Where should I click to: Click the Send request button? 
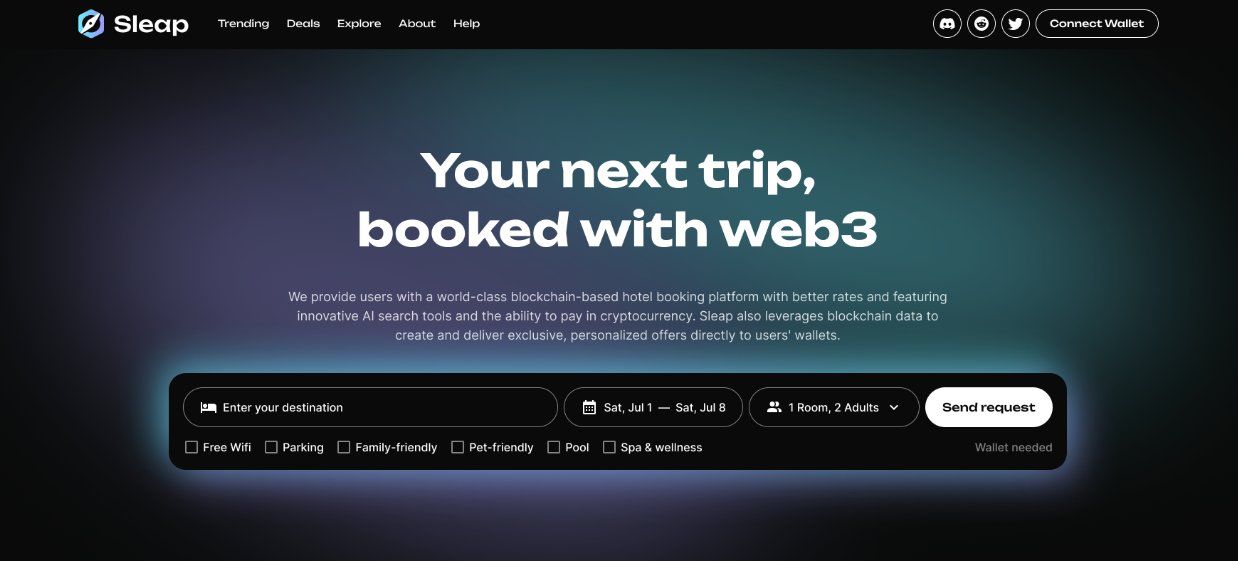[x=988, y=407]
